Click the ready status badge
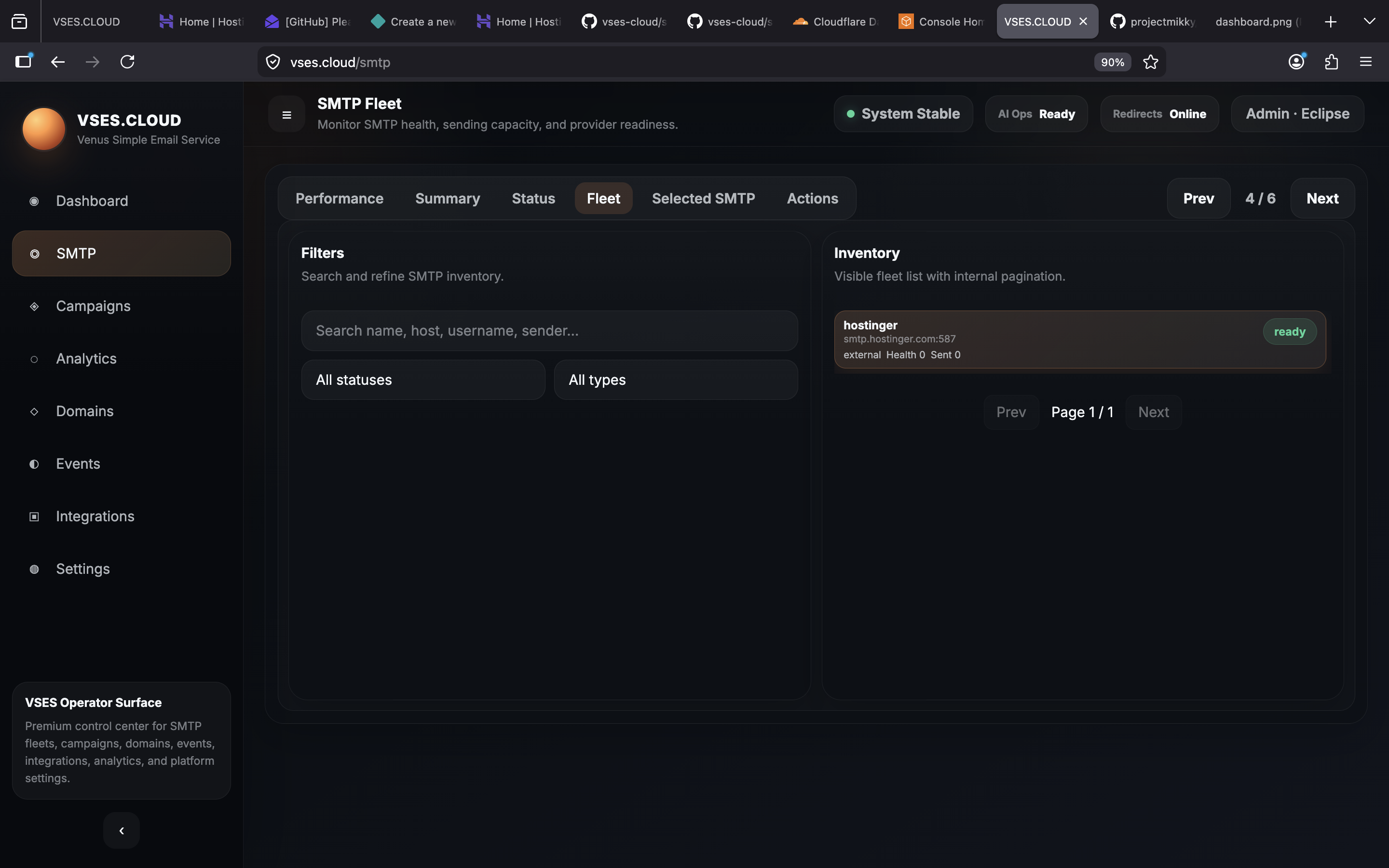Screen dimensions: 1389x868 tap(1289, 332)
